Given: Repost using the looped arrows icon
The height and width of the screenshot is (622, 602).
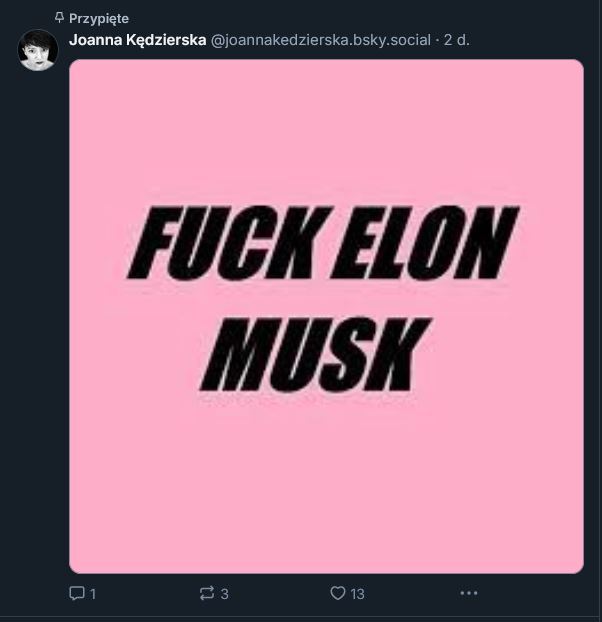Looking at the screenshot, I should coord(207,593).
